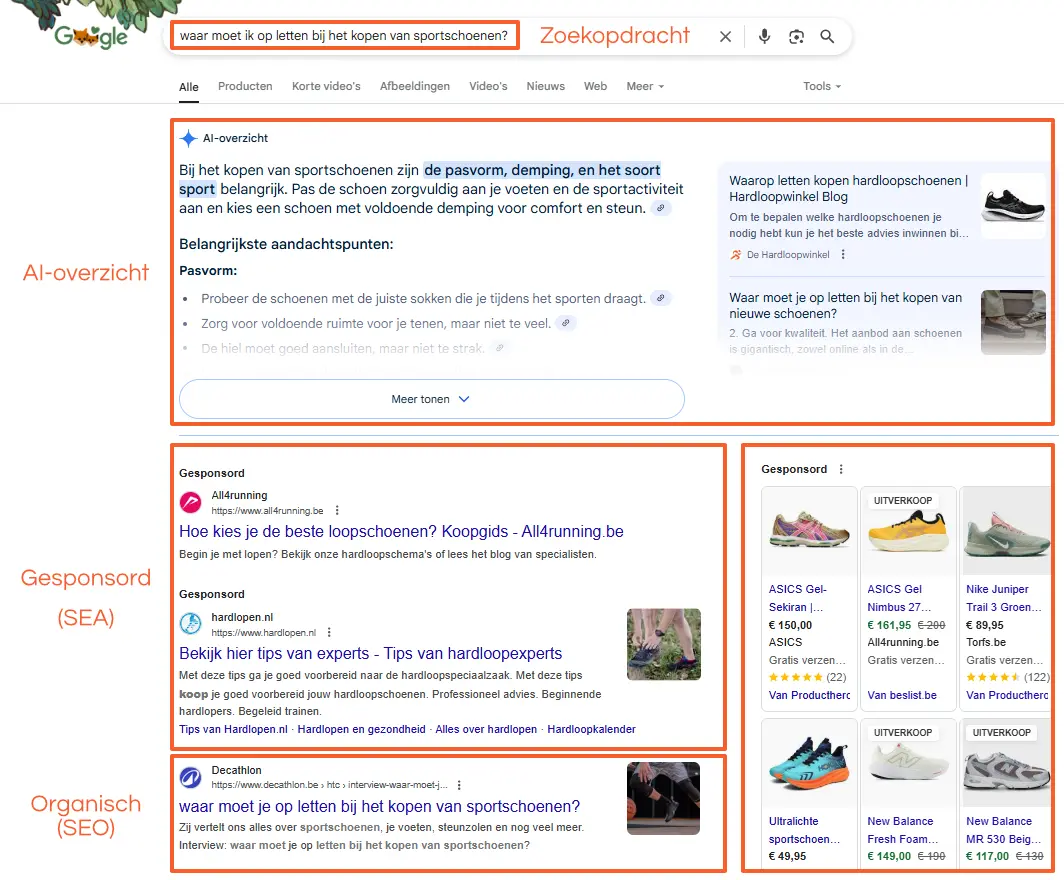Open 'Bekijk hier tips van experts' ad

(x=370, y=653)
